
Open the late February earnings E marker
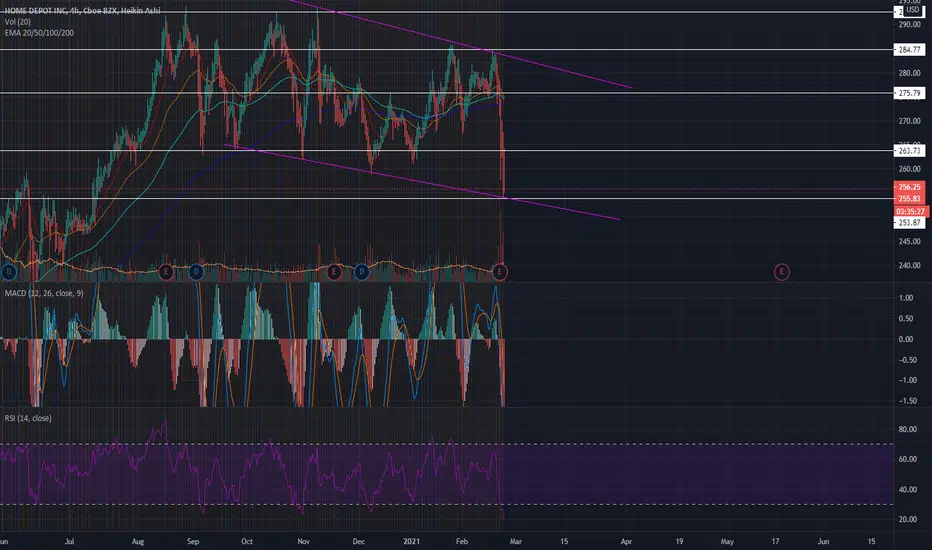500,272
